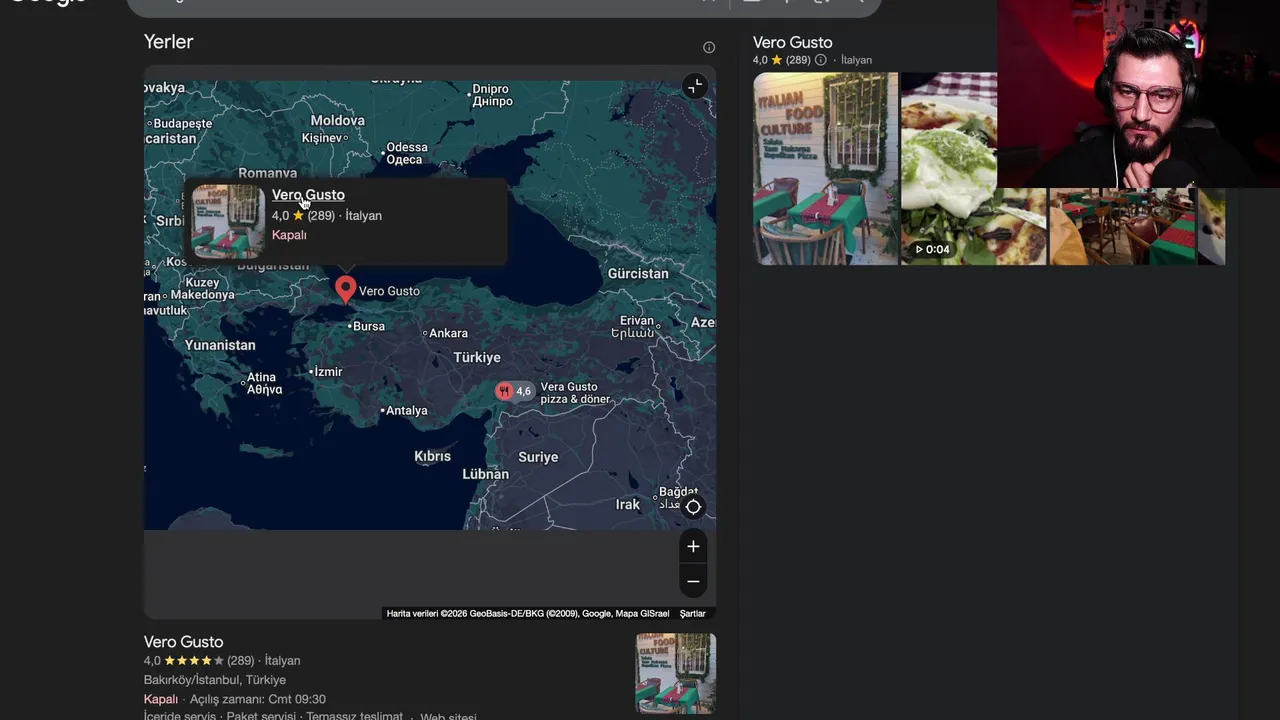The image size is (1280, 720).
Task: Click the Gürcistan label on the map
Action: [x=638, y=273]
